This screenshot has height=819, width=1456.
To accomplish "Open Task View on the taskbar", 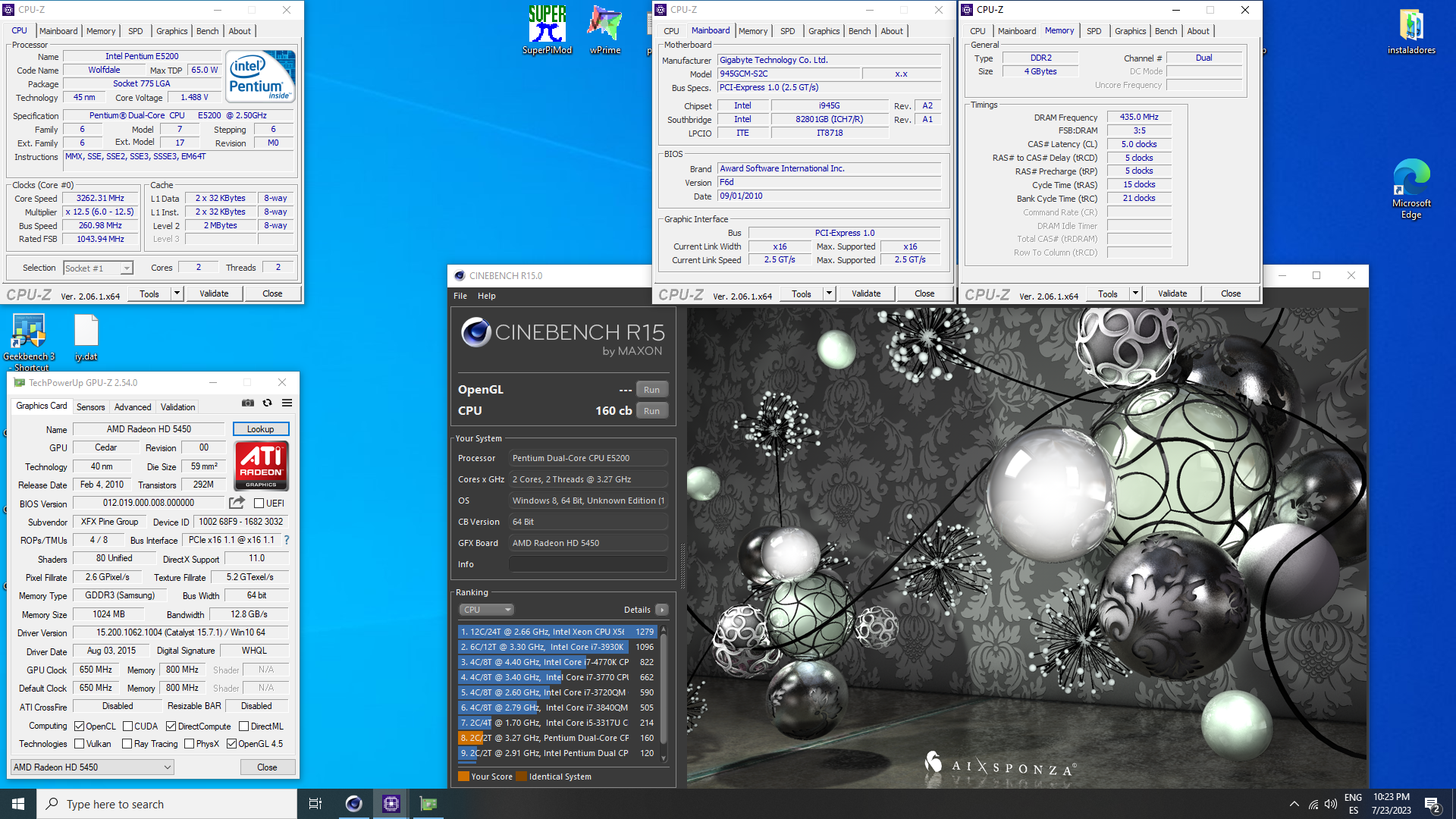I will click(315, 804).
